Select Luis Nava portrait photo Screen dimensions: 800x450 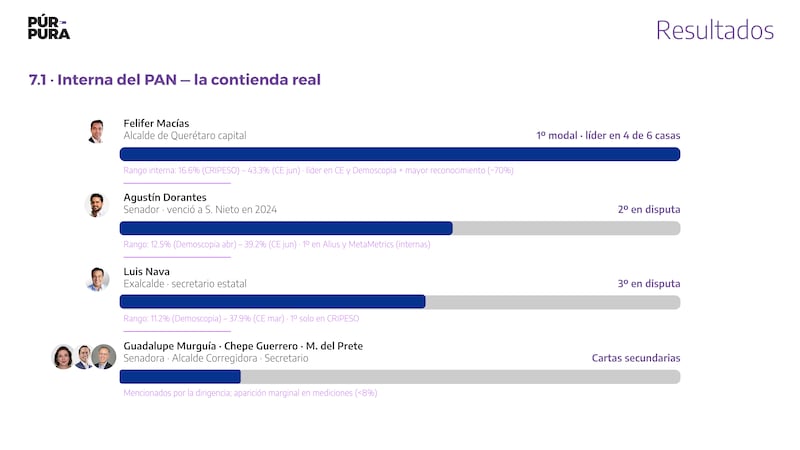point(97,280)
